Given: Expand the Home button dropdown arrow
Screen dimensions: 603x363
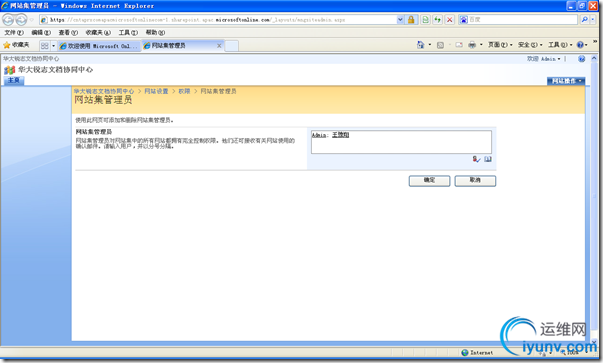Looking at the screenshot, I should pyautogui.click(x=430, y=45).
